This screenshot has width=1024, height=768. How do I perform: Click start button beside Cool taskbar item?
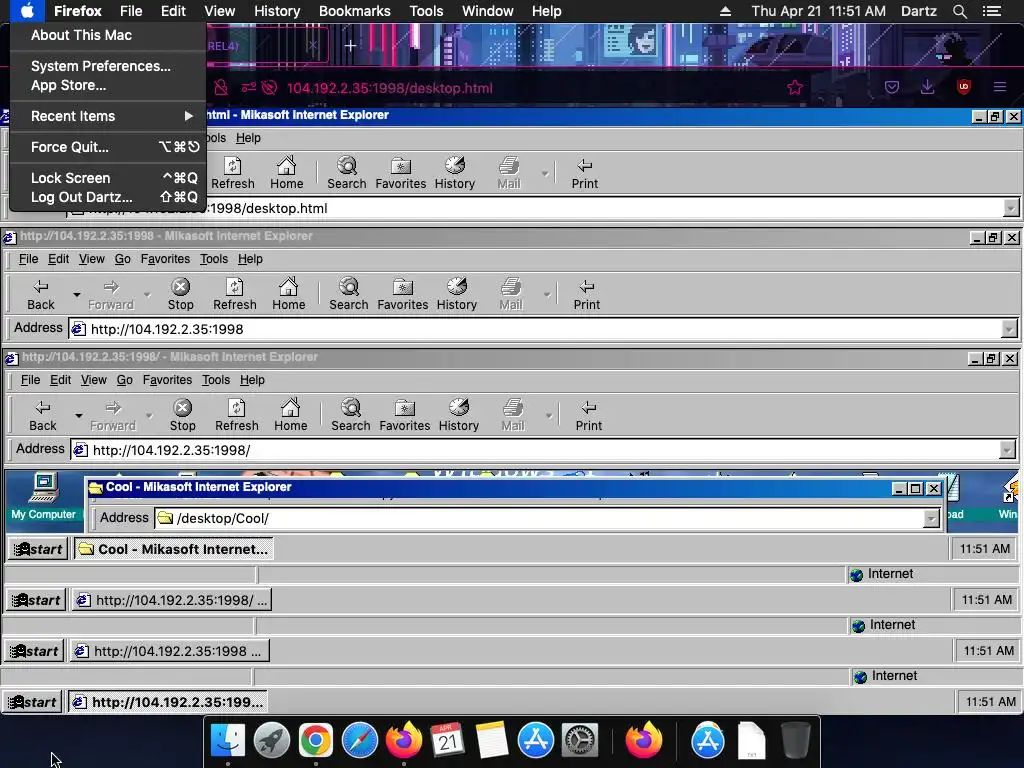pyautogui.click(x=38, y=549)
